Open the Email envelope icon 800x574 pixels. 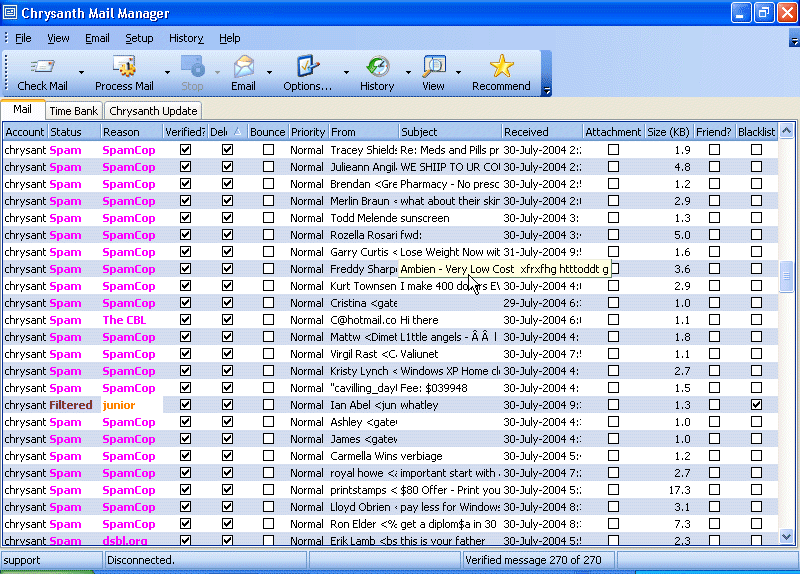(x=243, y=67)
